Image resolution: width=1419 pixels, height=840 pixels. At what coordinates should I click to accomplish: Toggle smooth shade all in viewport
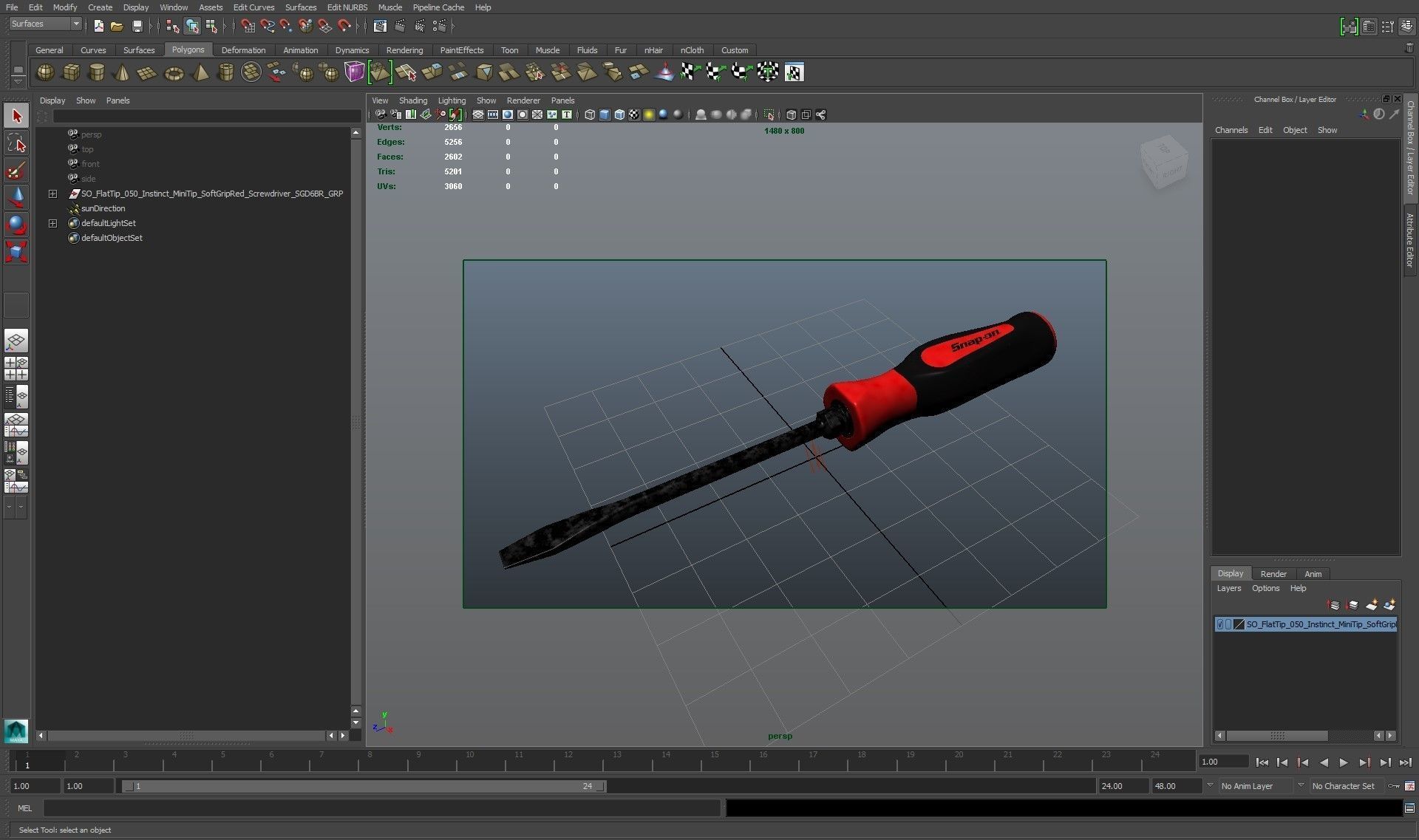(605, 115)
